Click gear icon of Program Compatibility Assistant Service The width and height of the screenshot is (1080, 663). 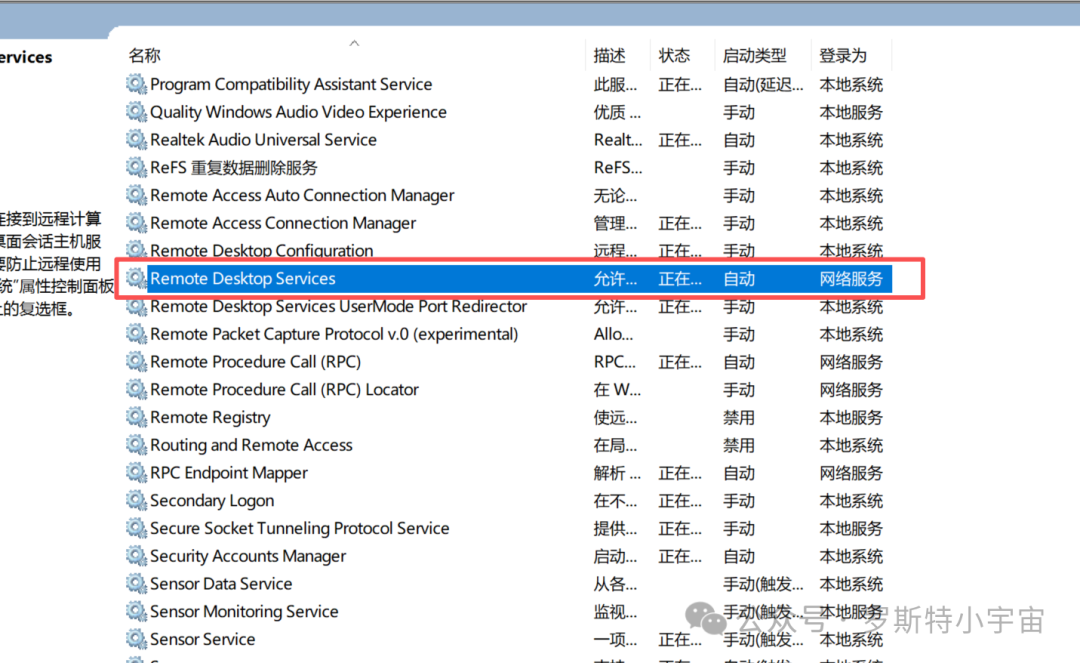136,84
